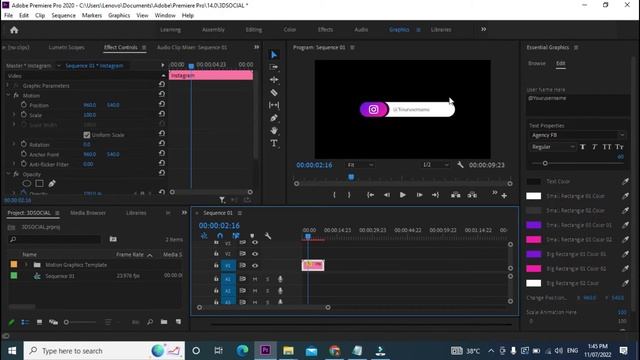640x360 pixels.
Task: Switch to the Browse tab in Essential Graphics
Action: (x=537, y=63)
